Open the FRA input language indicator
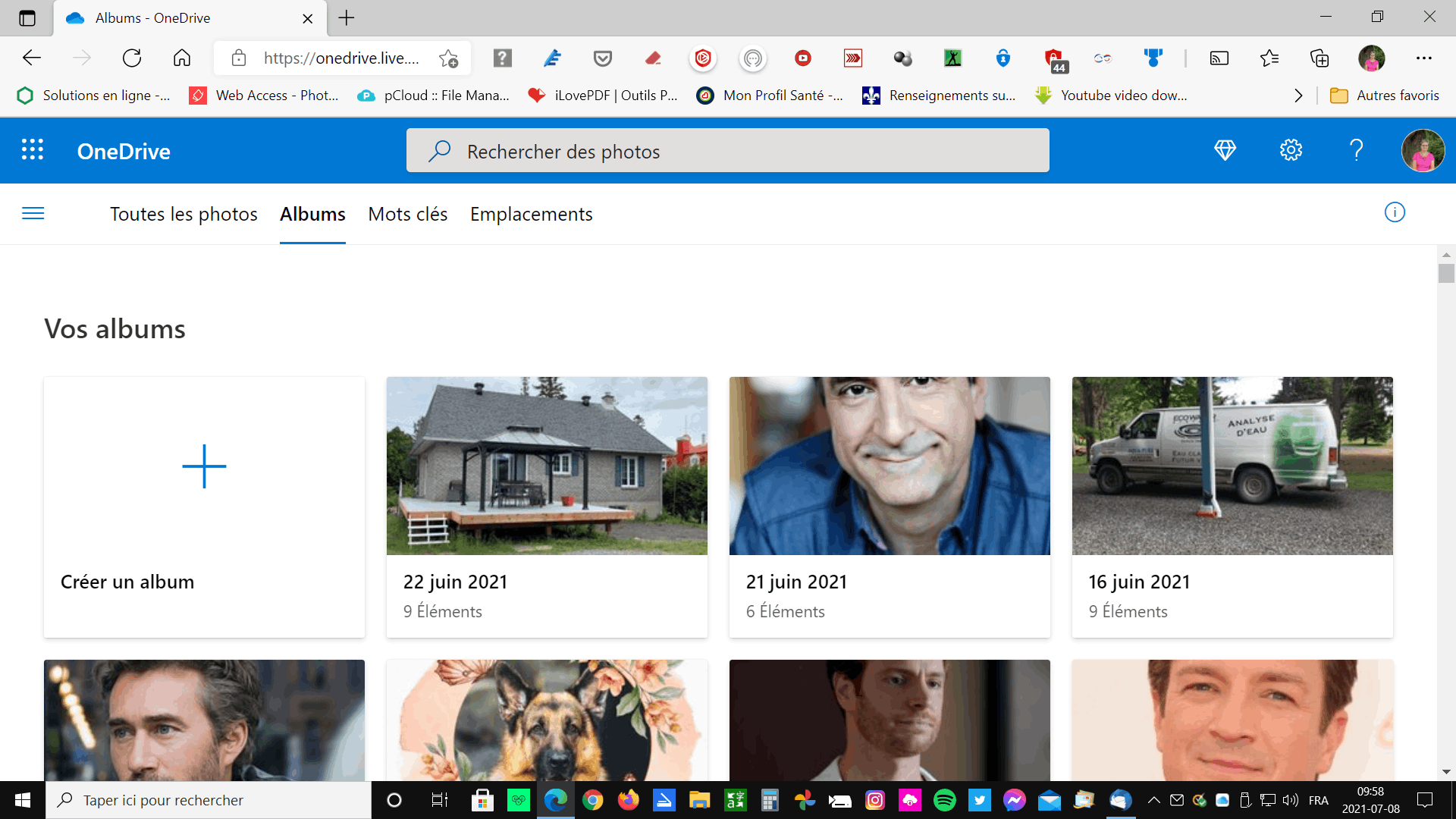The height and width of the screenshot is (819, 1456). tap(1318, 800)
